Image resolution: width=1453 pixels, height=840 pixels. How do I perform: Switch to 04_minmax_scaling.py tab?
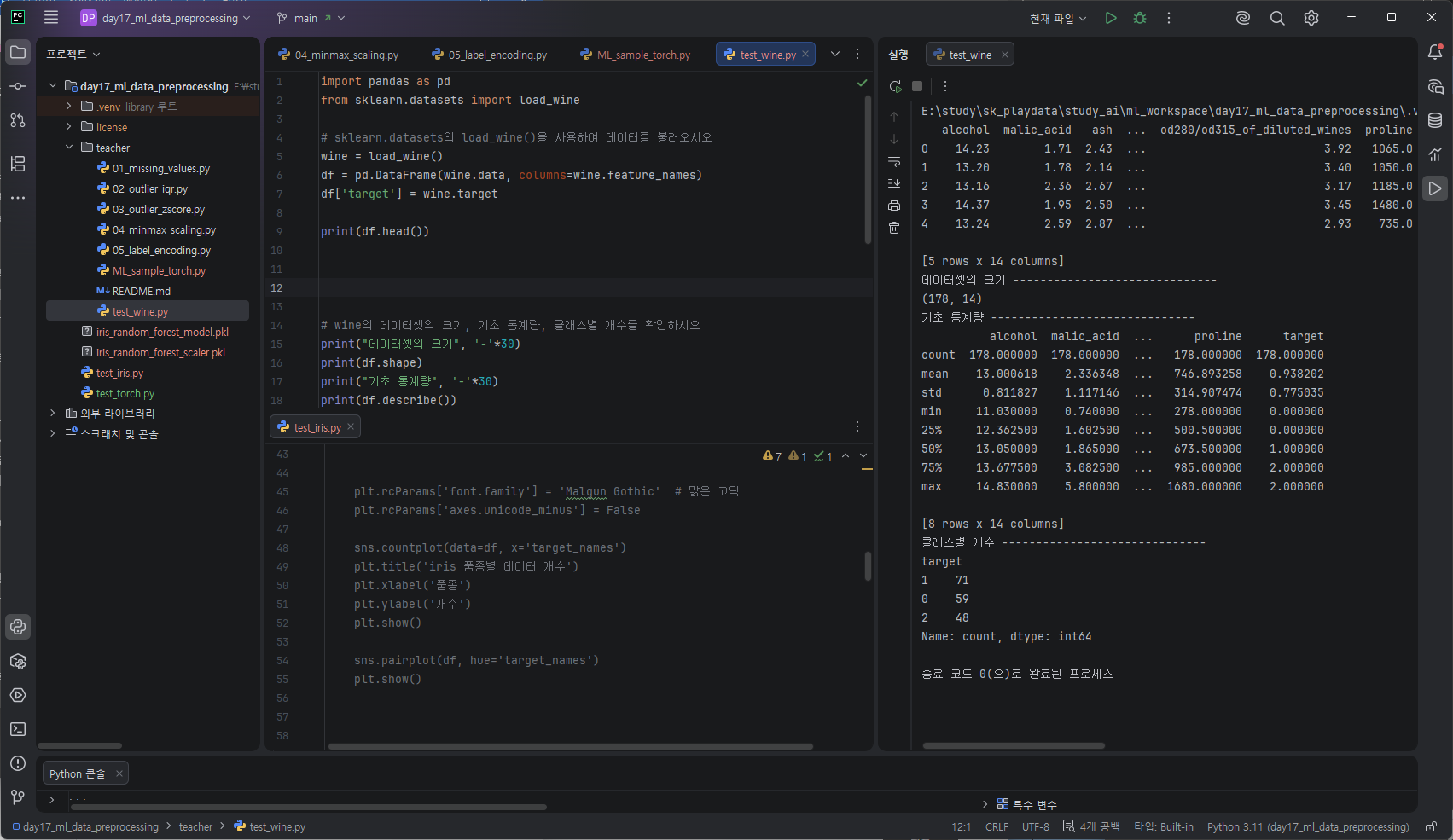click(x=338, y=55)
